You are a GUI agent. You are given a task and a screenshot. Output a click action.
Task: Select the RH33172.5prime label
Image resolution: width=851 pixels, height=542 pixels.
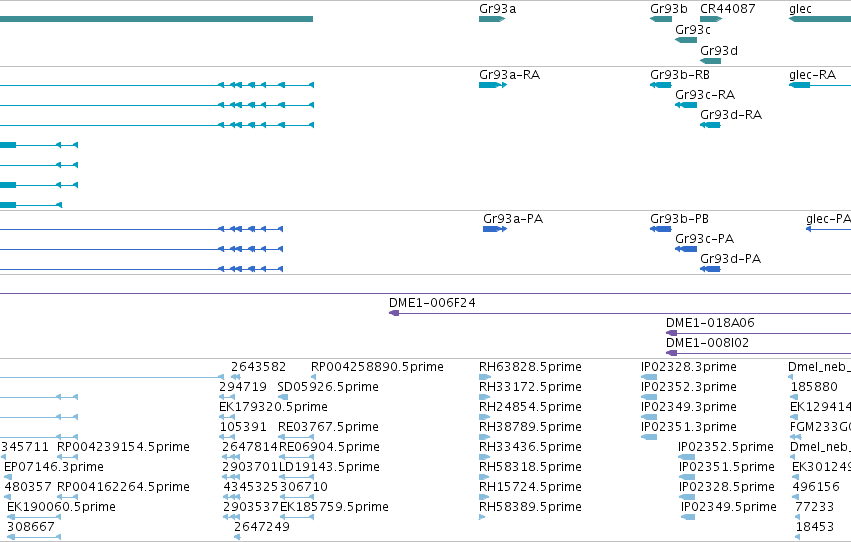pyautogui.click(x=530, y=387)
